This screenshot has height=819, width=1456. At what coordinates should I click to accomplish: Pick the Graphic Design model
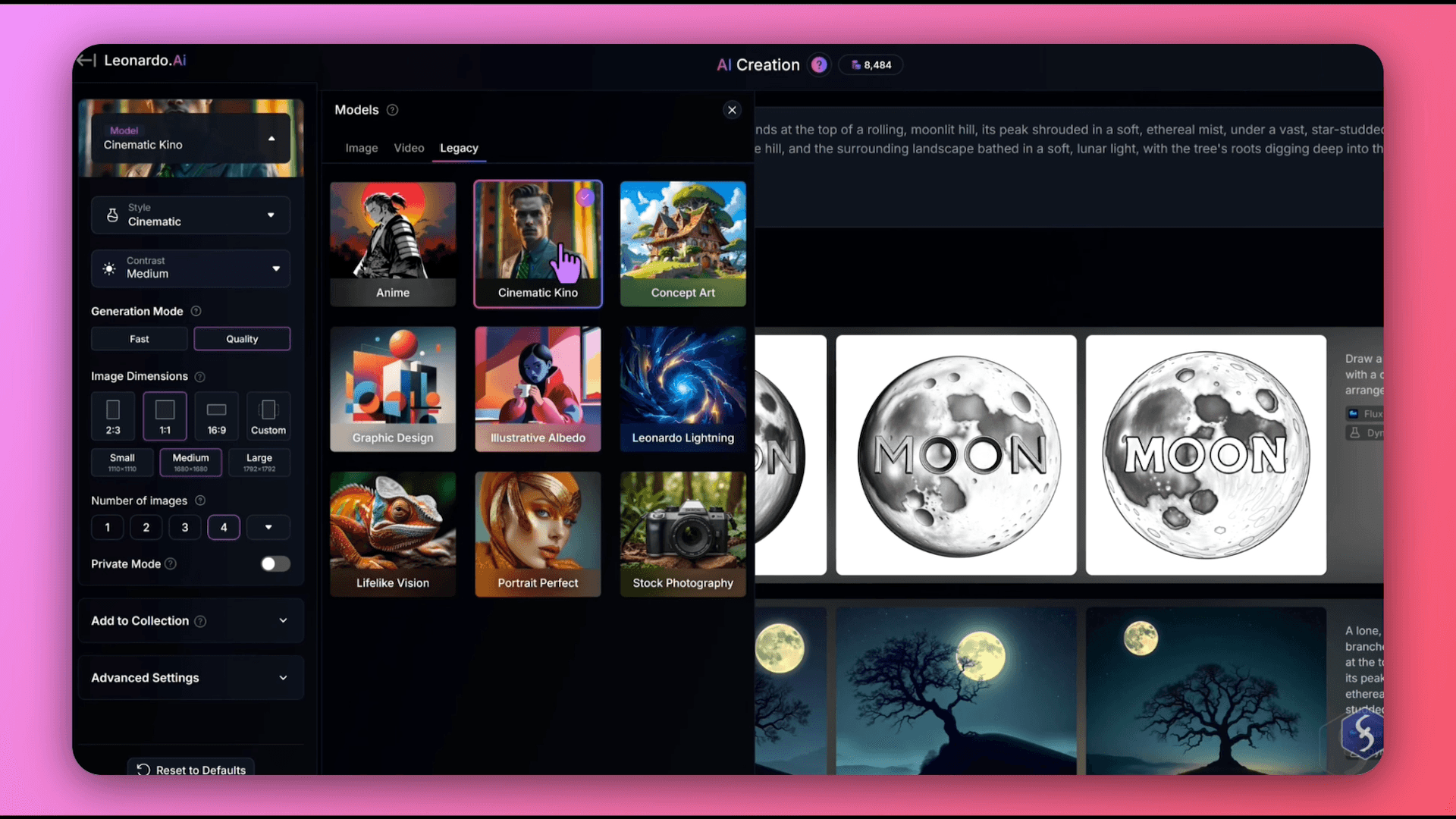[x=393, y=389]
